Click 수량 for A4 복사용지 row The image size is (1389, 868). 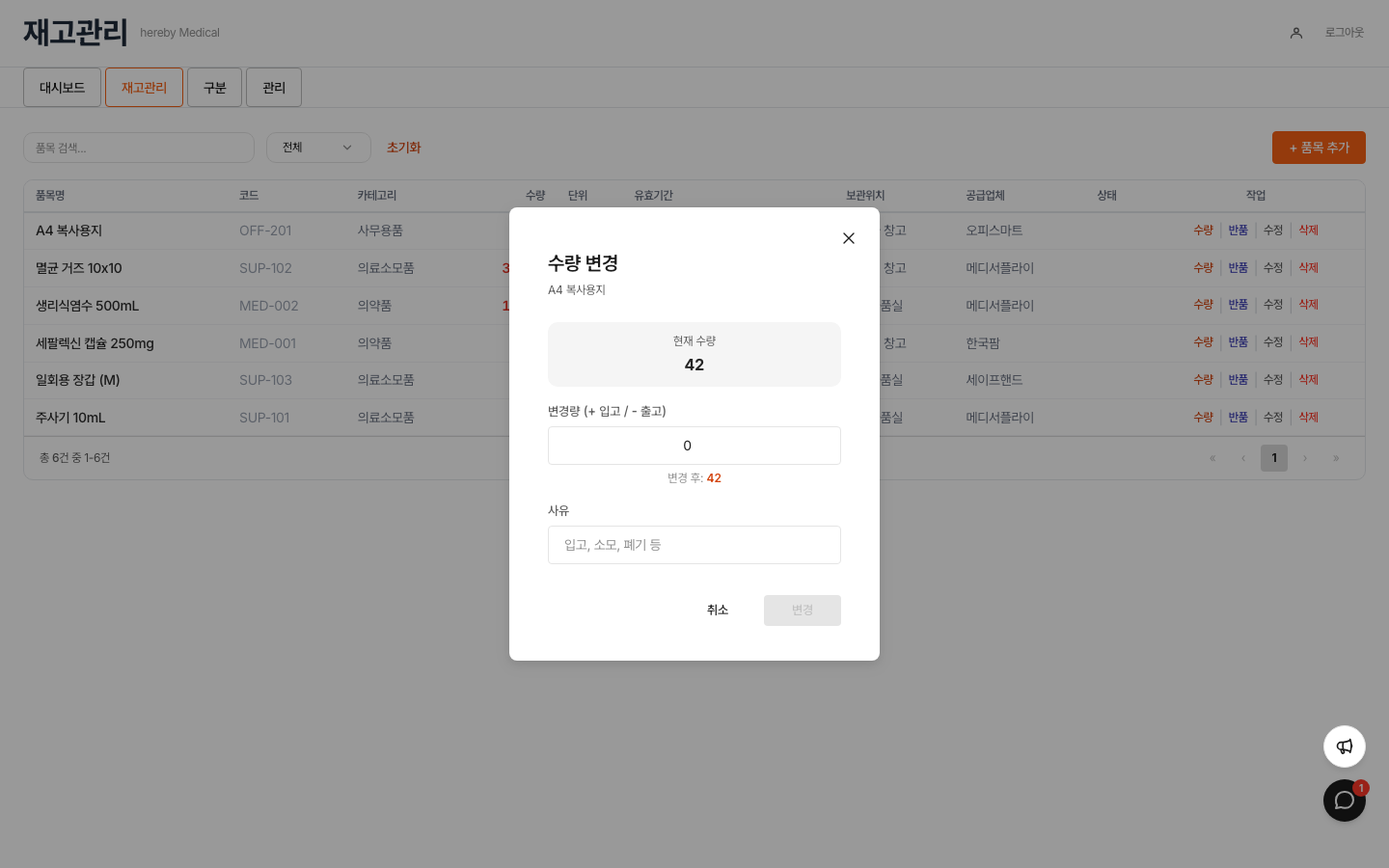point(1203,231)
